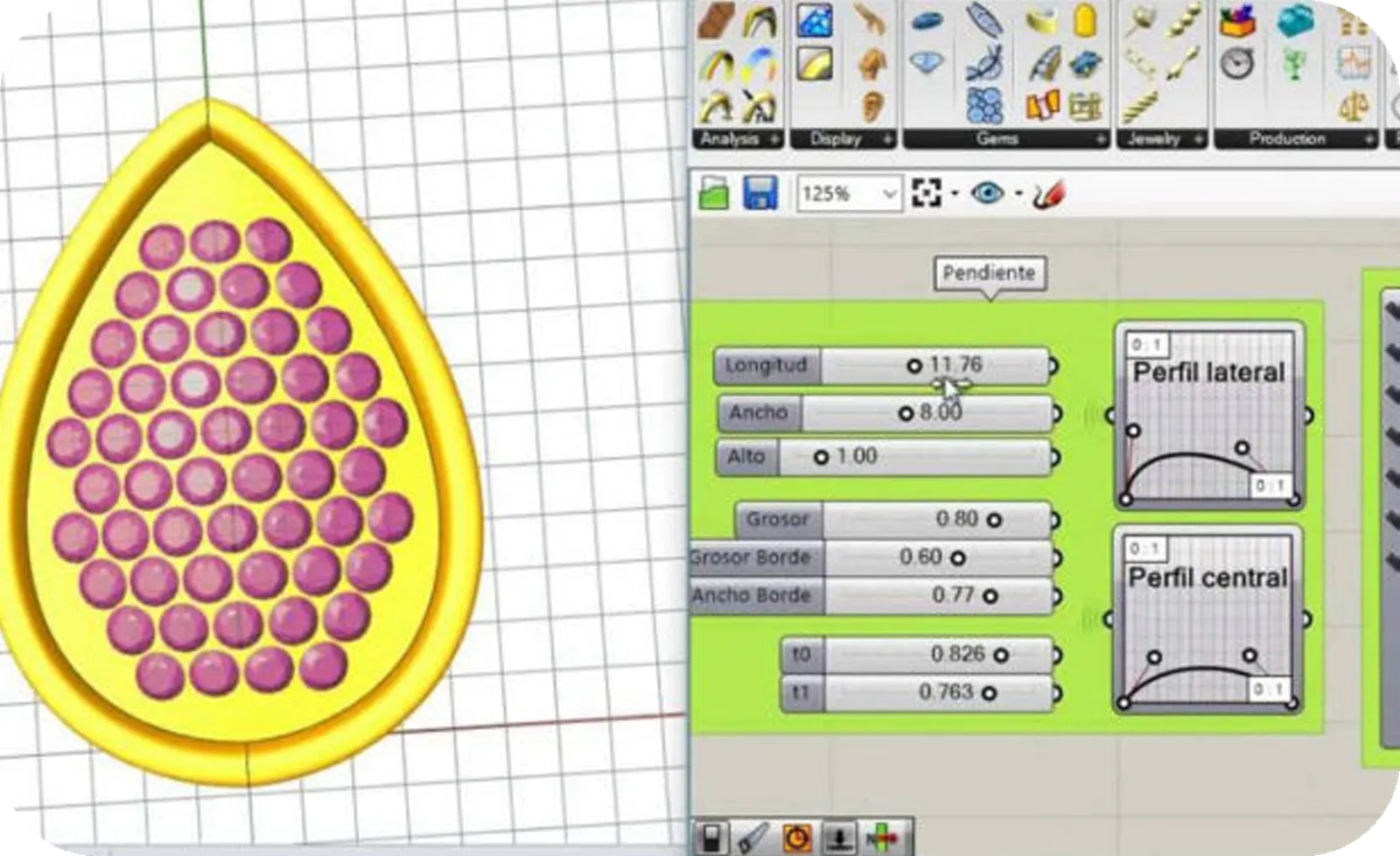
Task: Click the orange timer icon in bottom bar
Action: (x=797, y=838)
